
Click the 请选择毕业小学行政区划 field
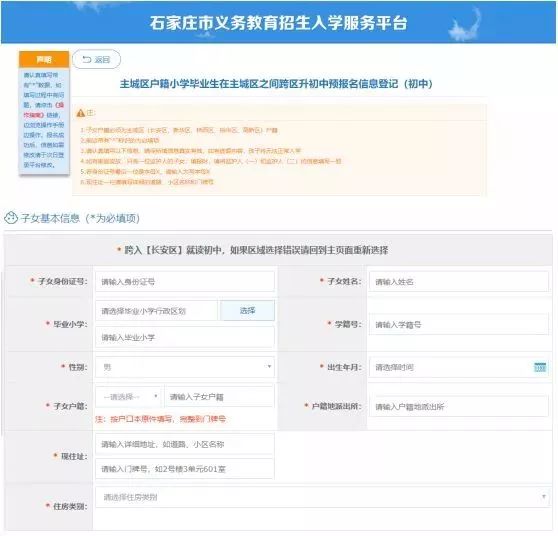point(156,311)
